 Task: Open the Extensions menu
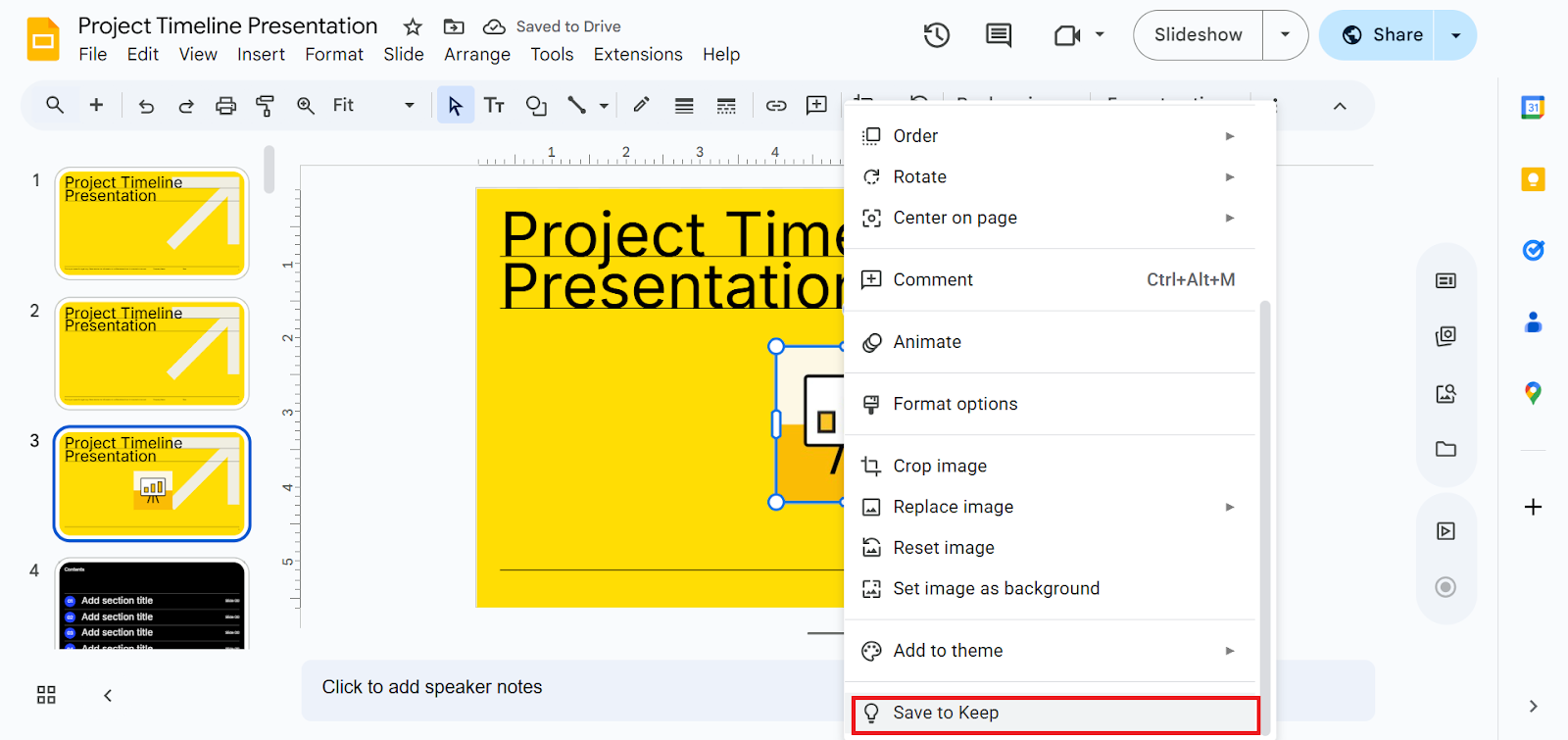(638, 55)
